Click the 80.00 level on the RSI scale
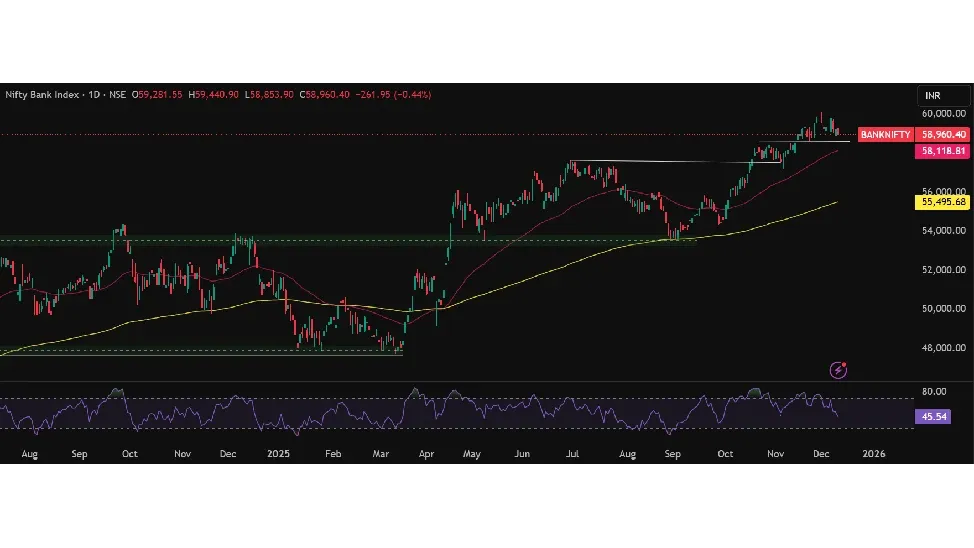The height and width of the screenshot is (548, 974). pyautogui.click(x=934, y=391)
